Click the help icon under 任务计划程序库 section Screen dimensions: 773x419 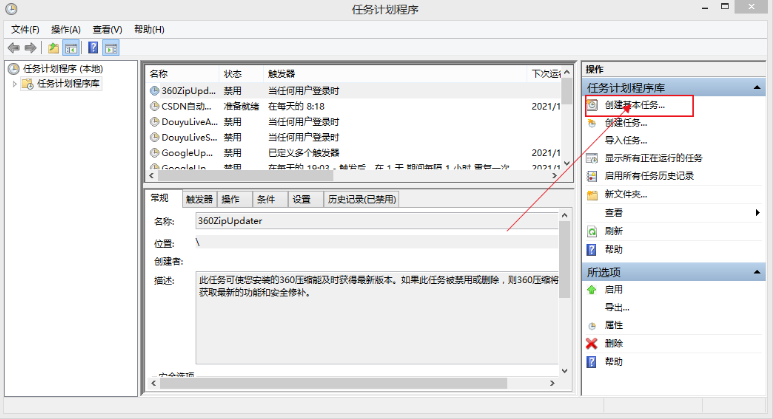[x=592, y=249]
